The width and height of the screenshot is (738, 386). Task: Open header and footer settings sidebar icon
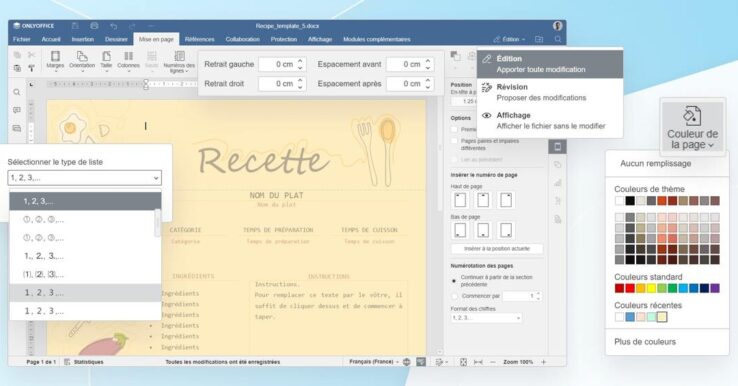pos(558,146)
